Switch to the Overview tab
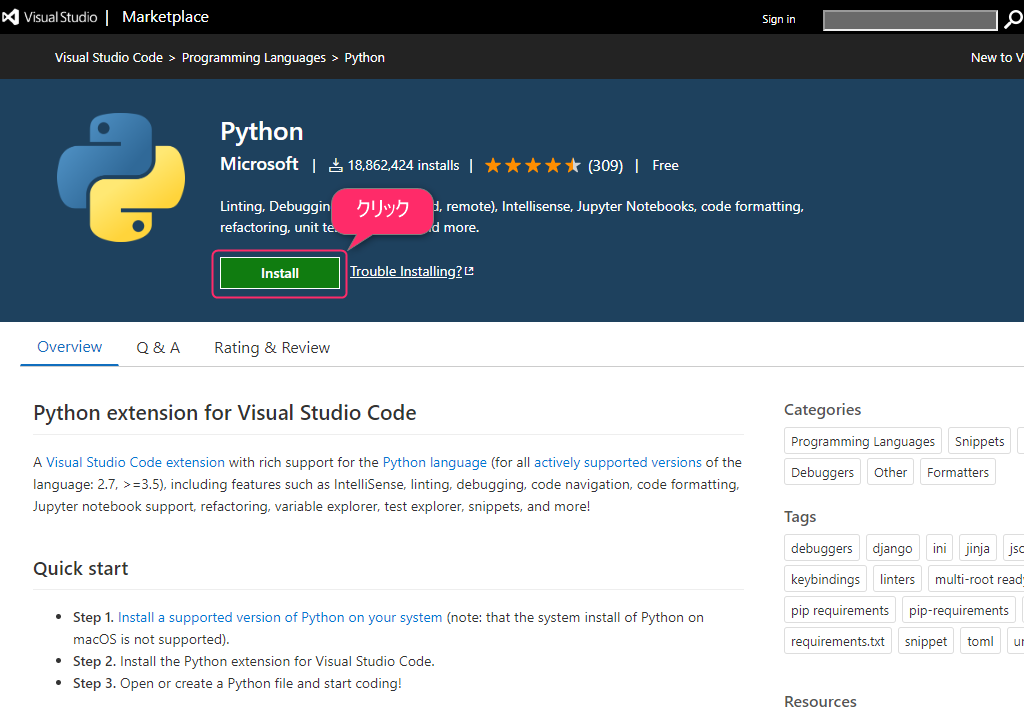1024x719 pixels. pos(69,347)
